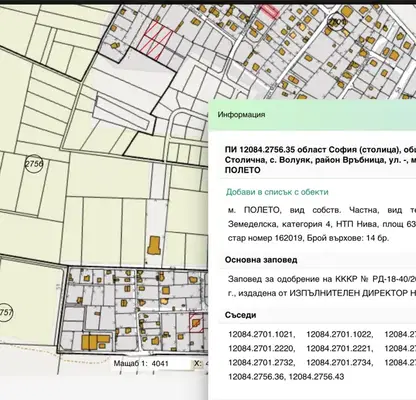Click the Мащаб scale input showing 4041

pos(170,364)
